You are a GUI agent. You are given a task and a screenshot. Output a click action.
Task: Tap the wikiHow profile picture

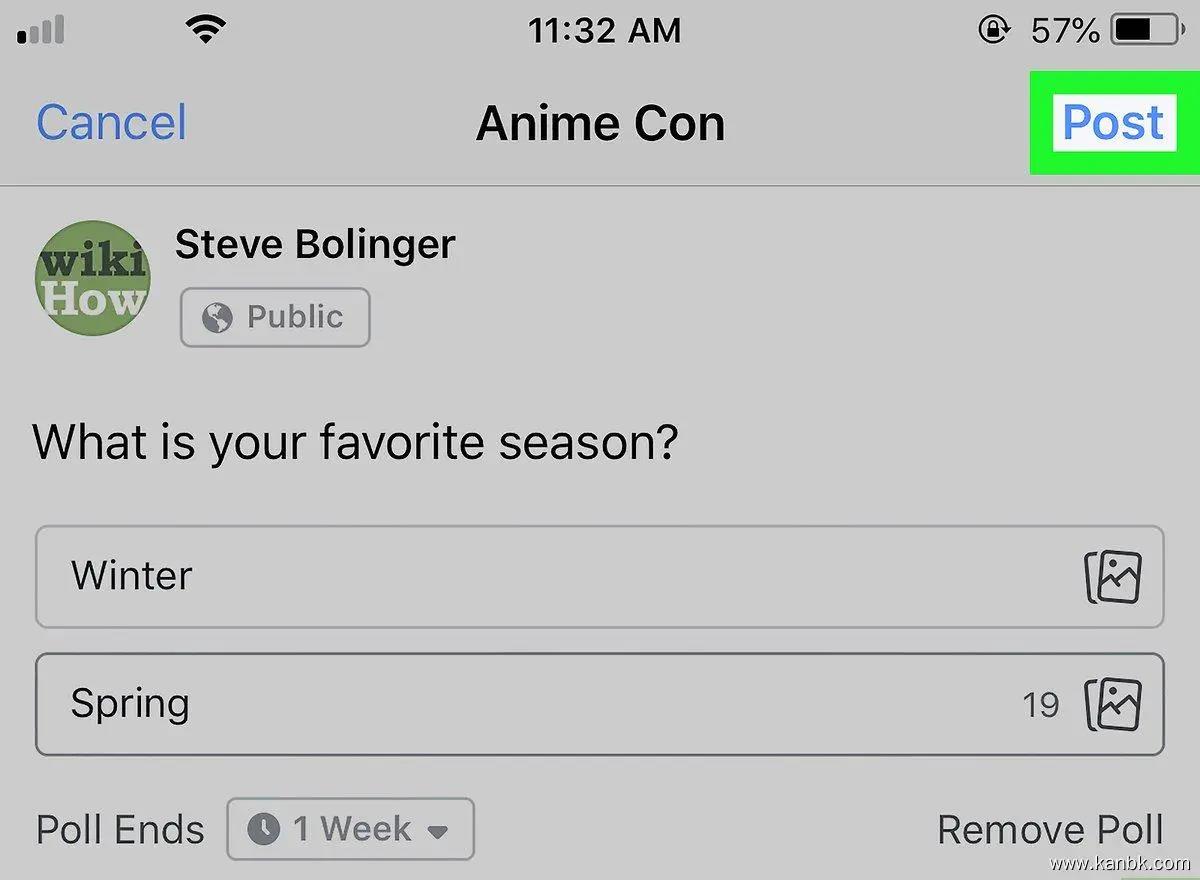coord(92,278)
